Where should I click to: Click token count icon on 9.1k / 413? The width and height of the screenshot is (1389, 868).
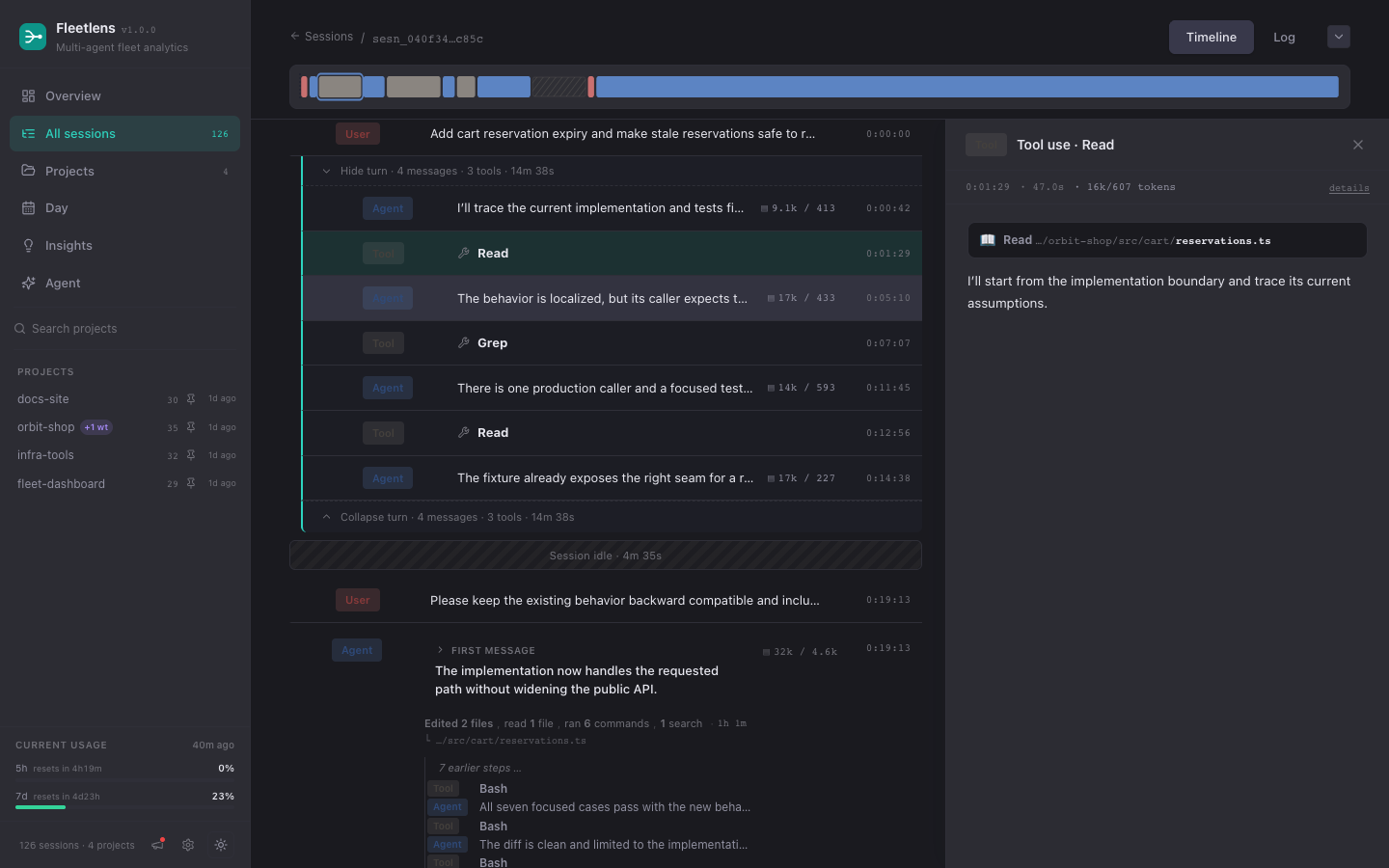pos(765,208)
